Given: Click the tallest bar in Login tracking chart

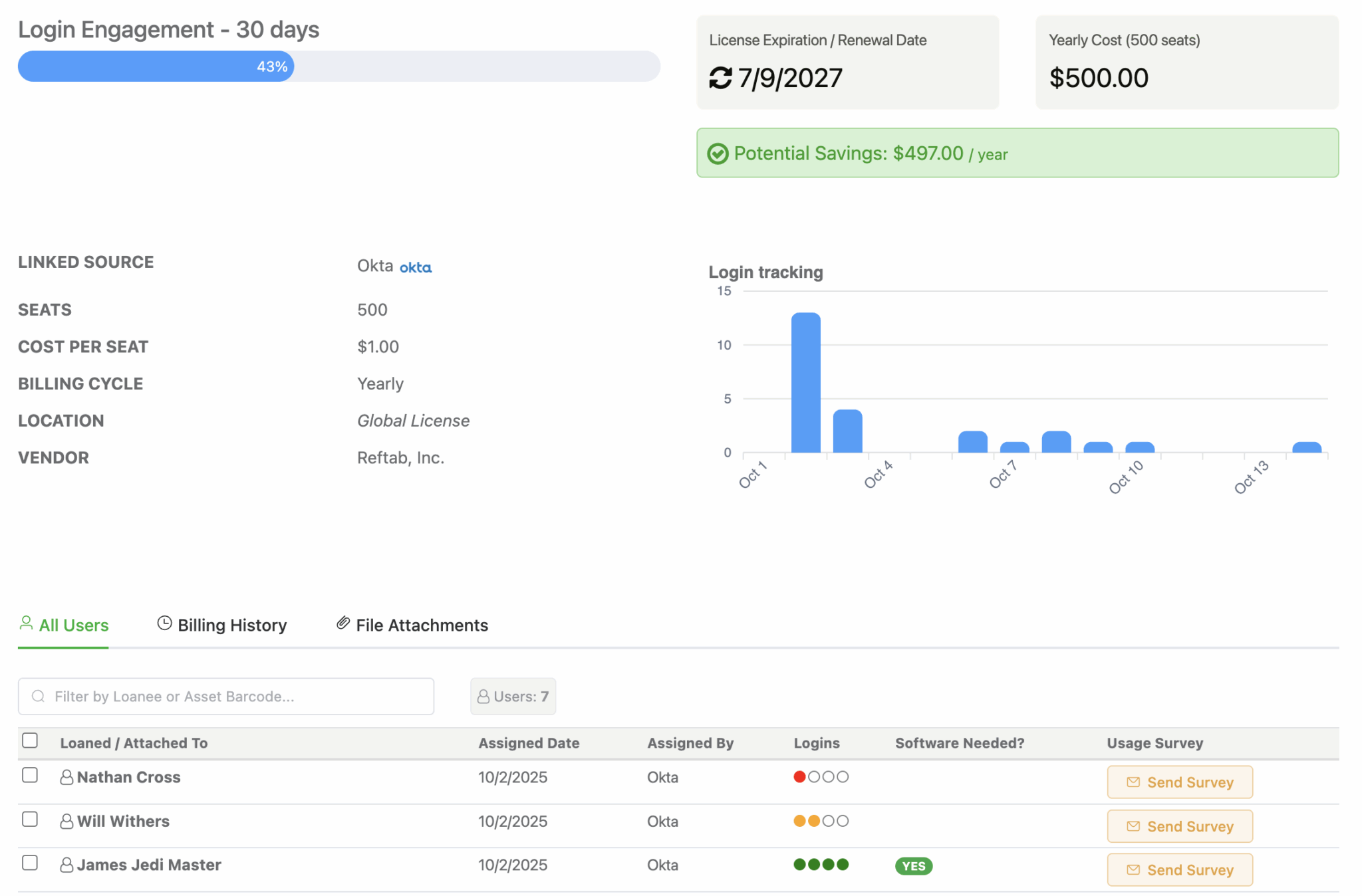Looking at the screenshot, I should pyautogui.click(x=805, y=382).
